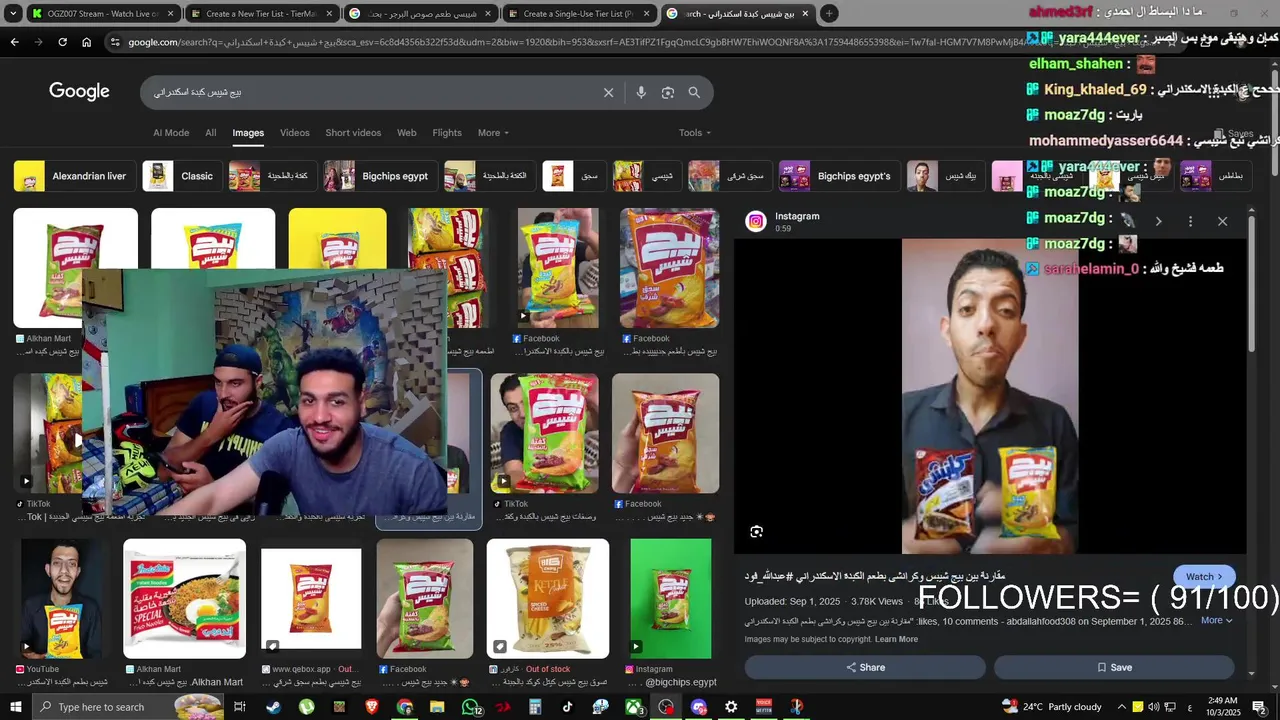The height and width of the screenshot is (720, 1280).
Task: Switch to Create a Single-Use Tier List tab
Action: [578, 14]
